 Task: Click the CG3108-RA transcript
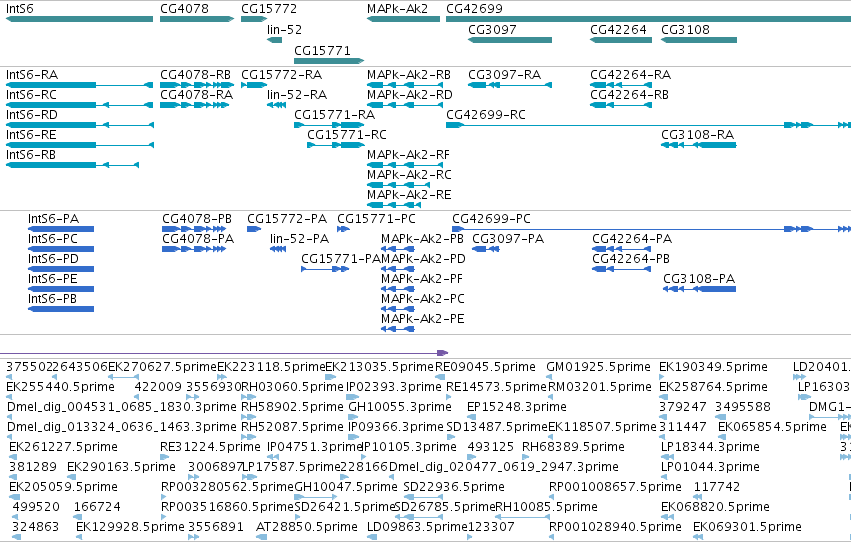coord(699,145)
